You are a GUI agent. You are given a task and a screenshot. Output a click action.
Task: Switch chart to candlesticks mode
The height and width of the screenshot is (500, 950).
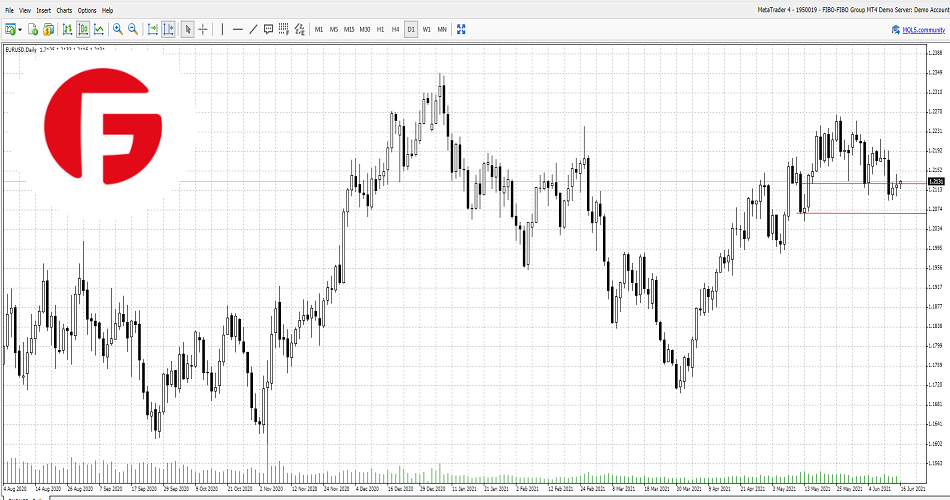83,29
